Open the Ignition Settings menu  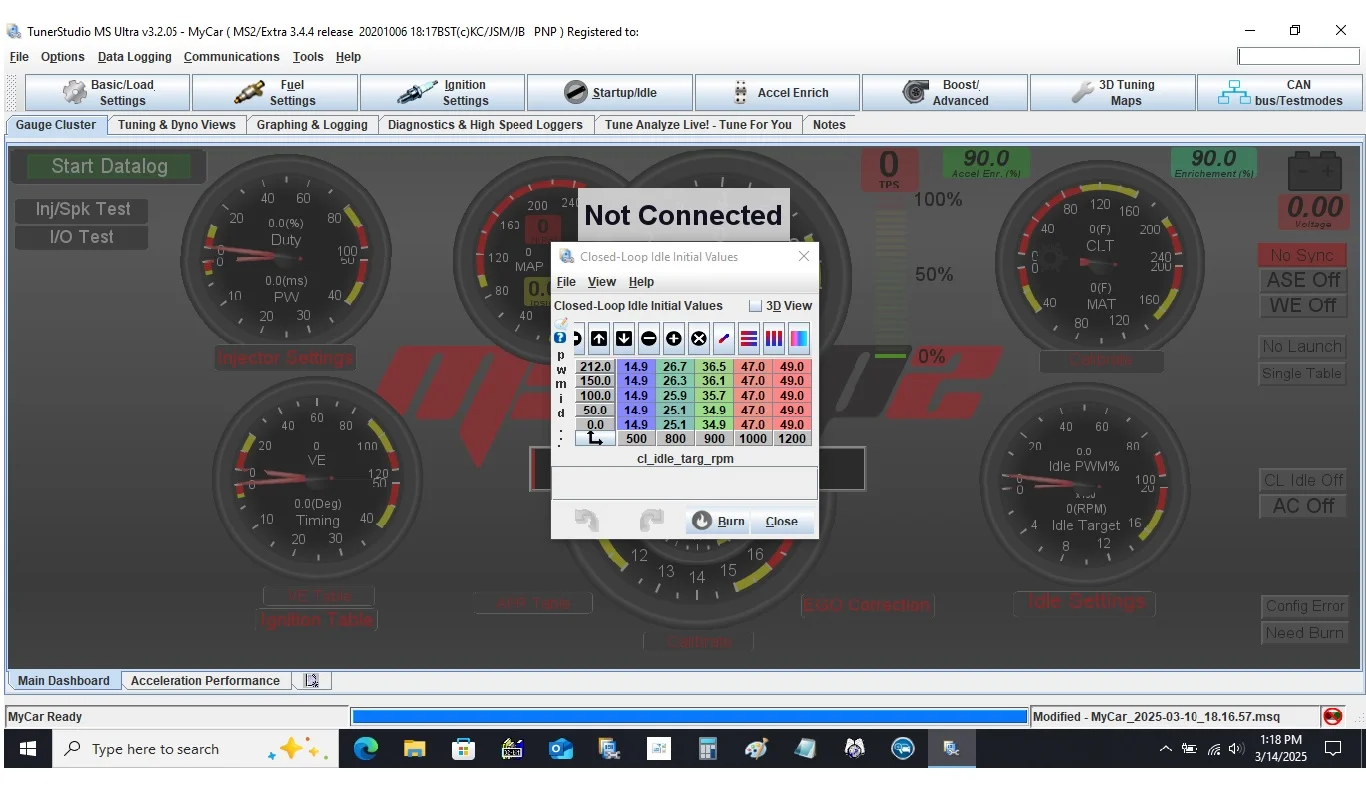[443, 93]
